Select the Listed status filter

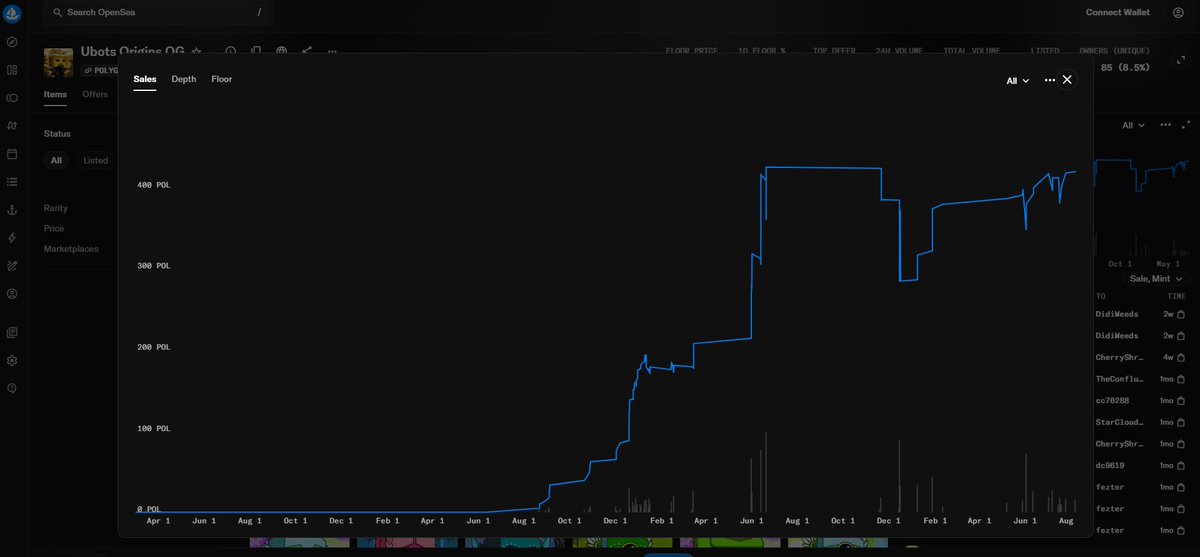pos(95,160)
